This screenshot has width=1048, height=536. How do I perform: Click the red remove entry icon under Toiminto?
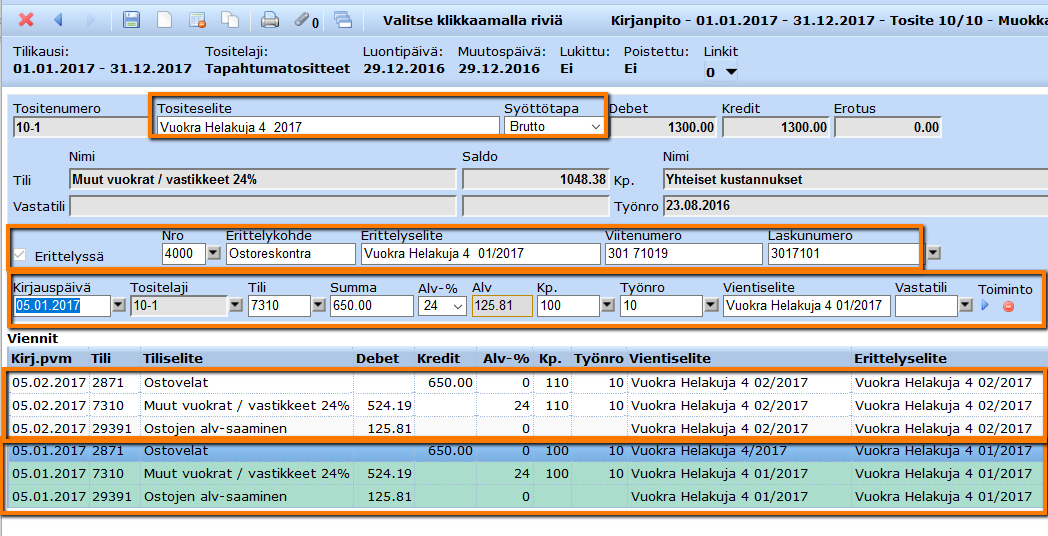[x=1008, y=306]
